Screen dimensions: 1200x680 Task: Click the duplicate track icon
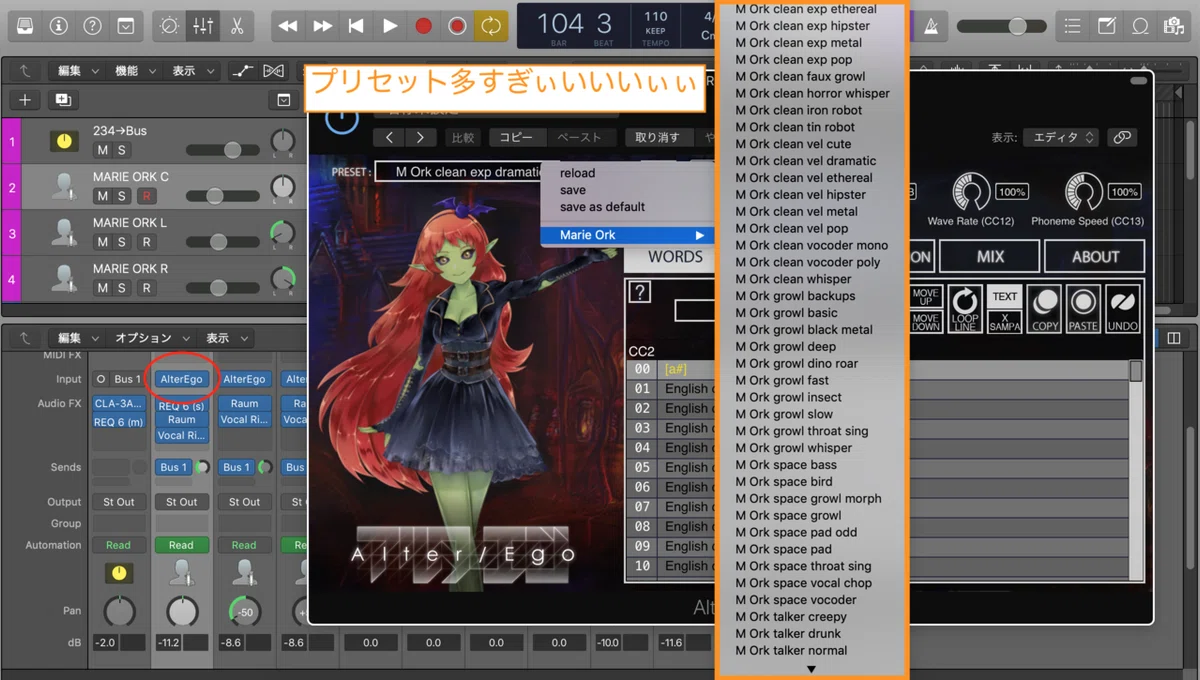pos(63,100)
